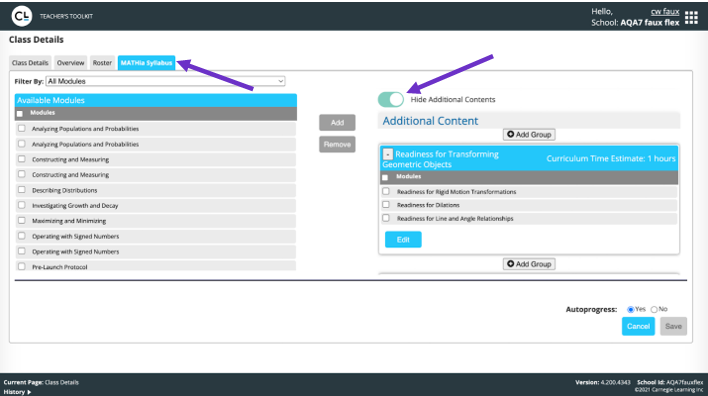Check the Maximizing and Minimizing module

22,221
